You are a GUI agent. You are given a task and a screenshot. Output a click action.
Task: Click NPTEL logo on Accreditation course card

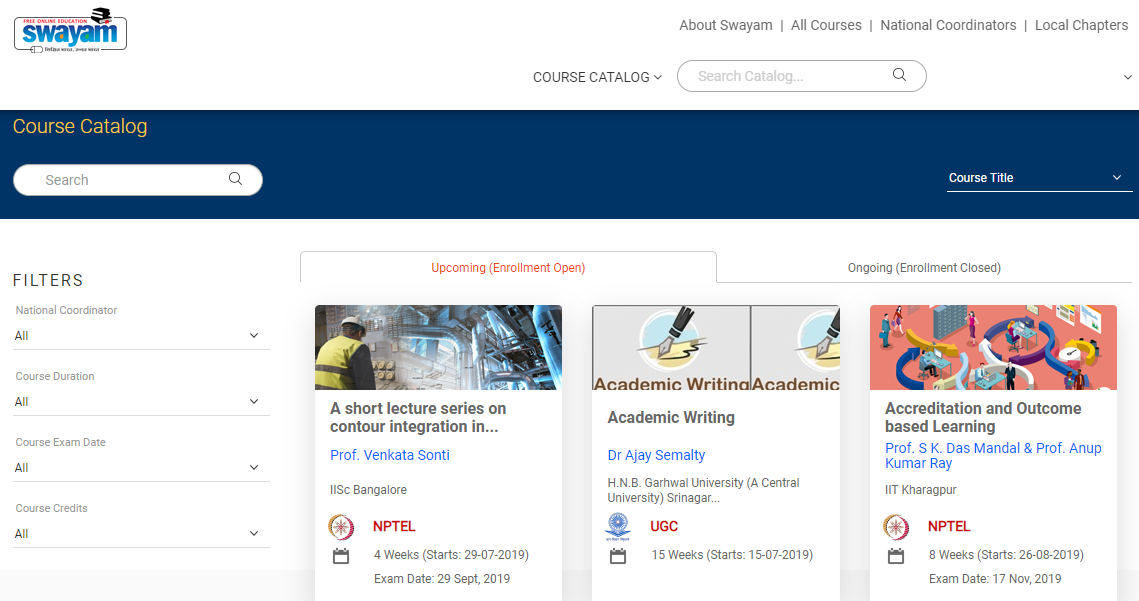click(x=895, y=527)
